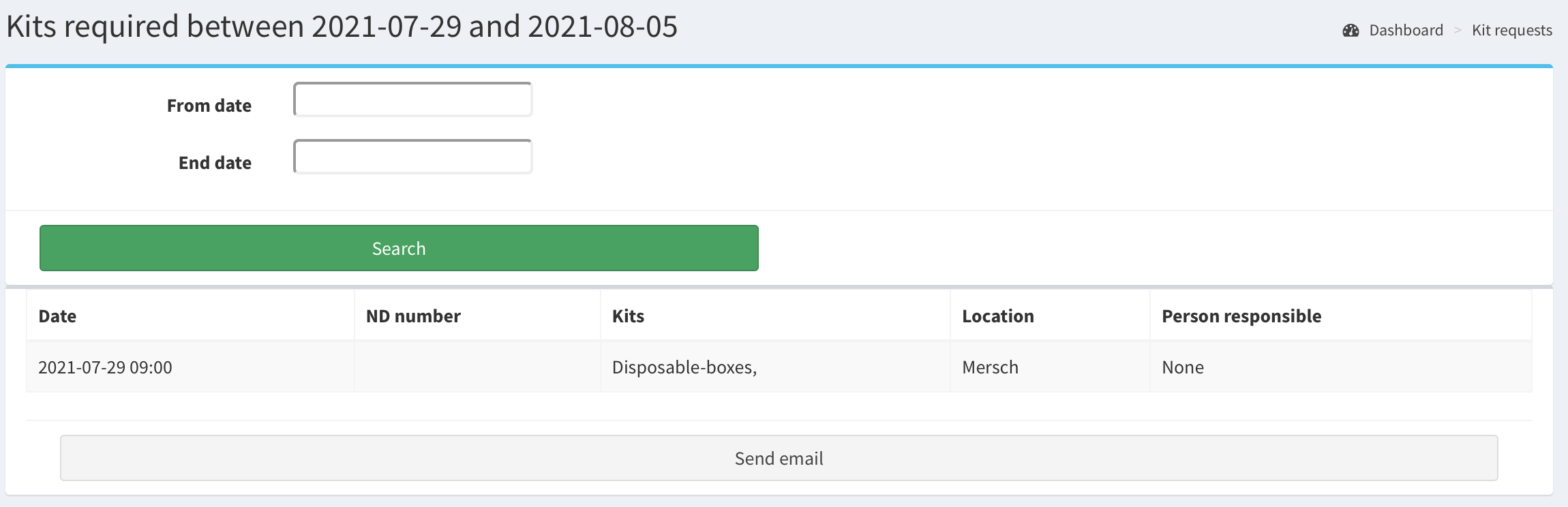Click the Kits required page title
The image size is (1568, 507).
[342, 27]
